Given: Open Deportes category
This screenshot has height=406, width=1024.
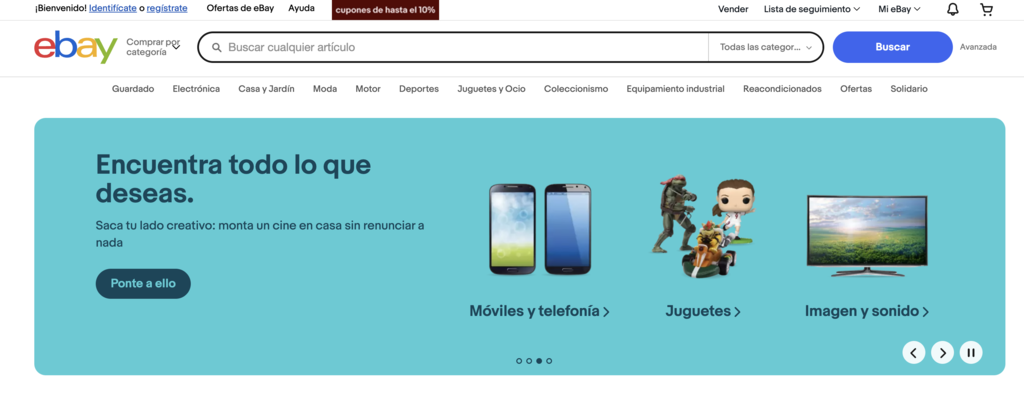Looking at the screenshot, I should pos(419,89).
